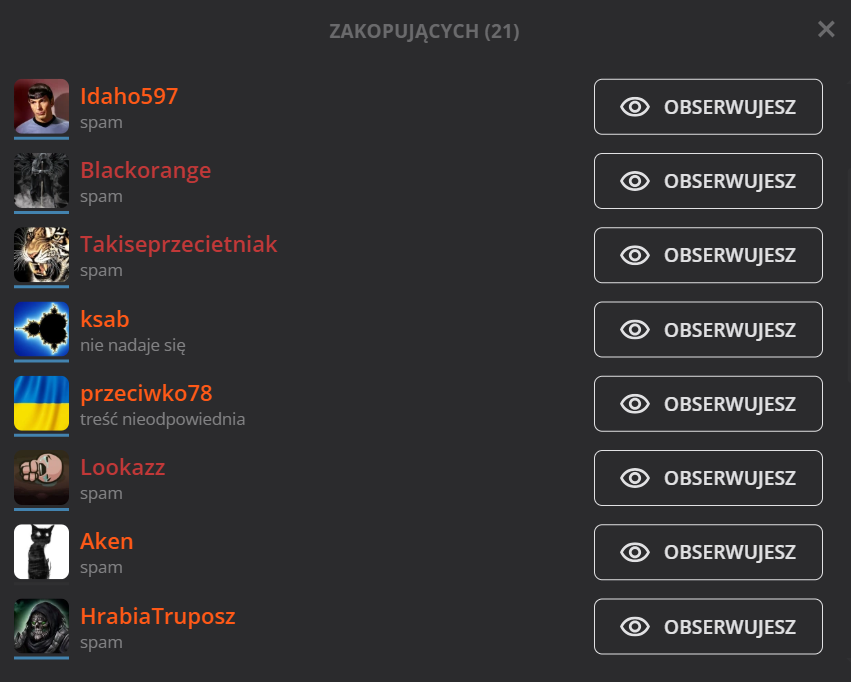Open HrabiaTruposz's skull avatar

(x=41, y=626)
